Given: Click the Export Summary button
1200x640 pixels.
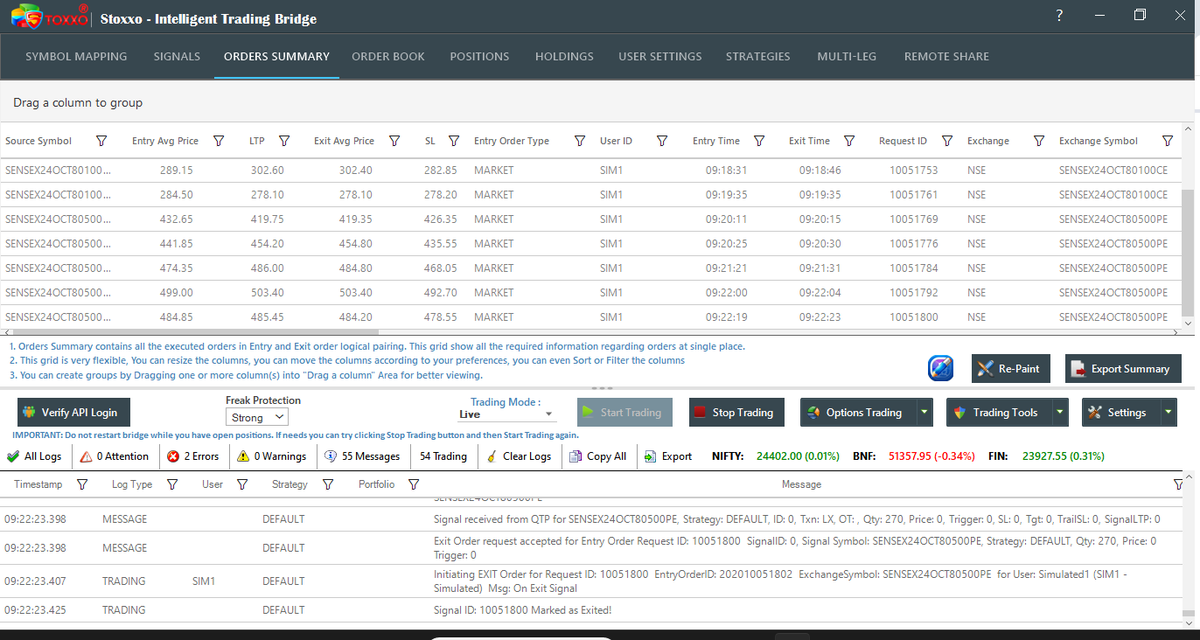Looking at the screenshot, I should tap(1123, 368).
